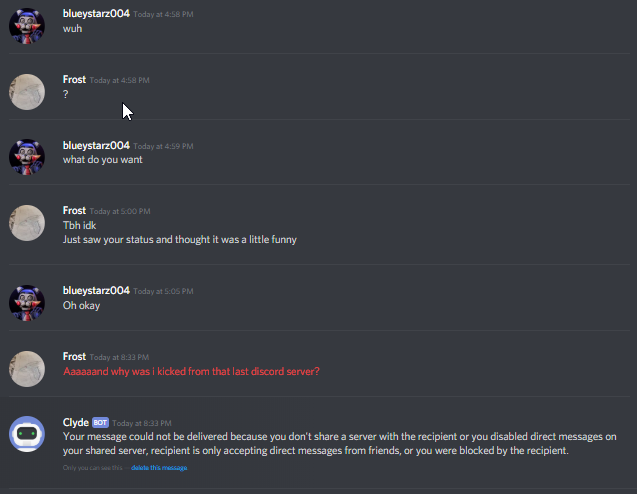Click blueystarz004 username above "wuh"

pos(96,13)
